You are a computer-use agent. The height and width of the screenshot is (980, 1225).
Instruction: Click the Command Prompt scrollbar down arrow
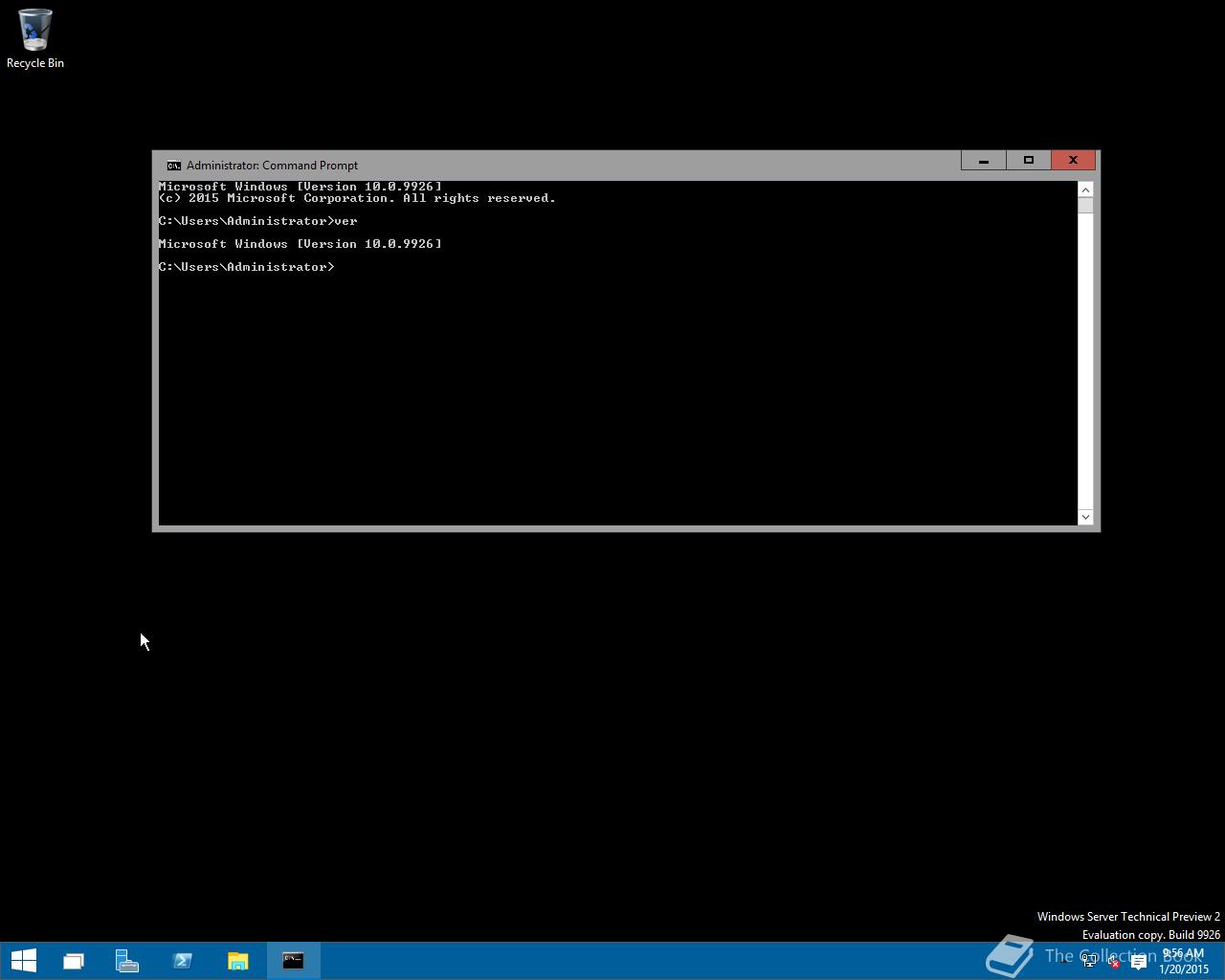coord(1085,517)
